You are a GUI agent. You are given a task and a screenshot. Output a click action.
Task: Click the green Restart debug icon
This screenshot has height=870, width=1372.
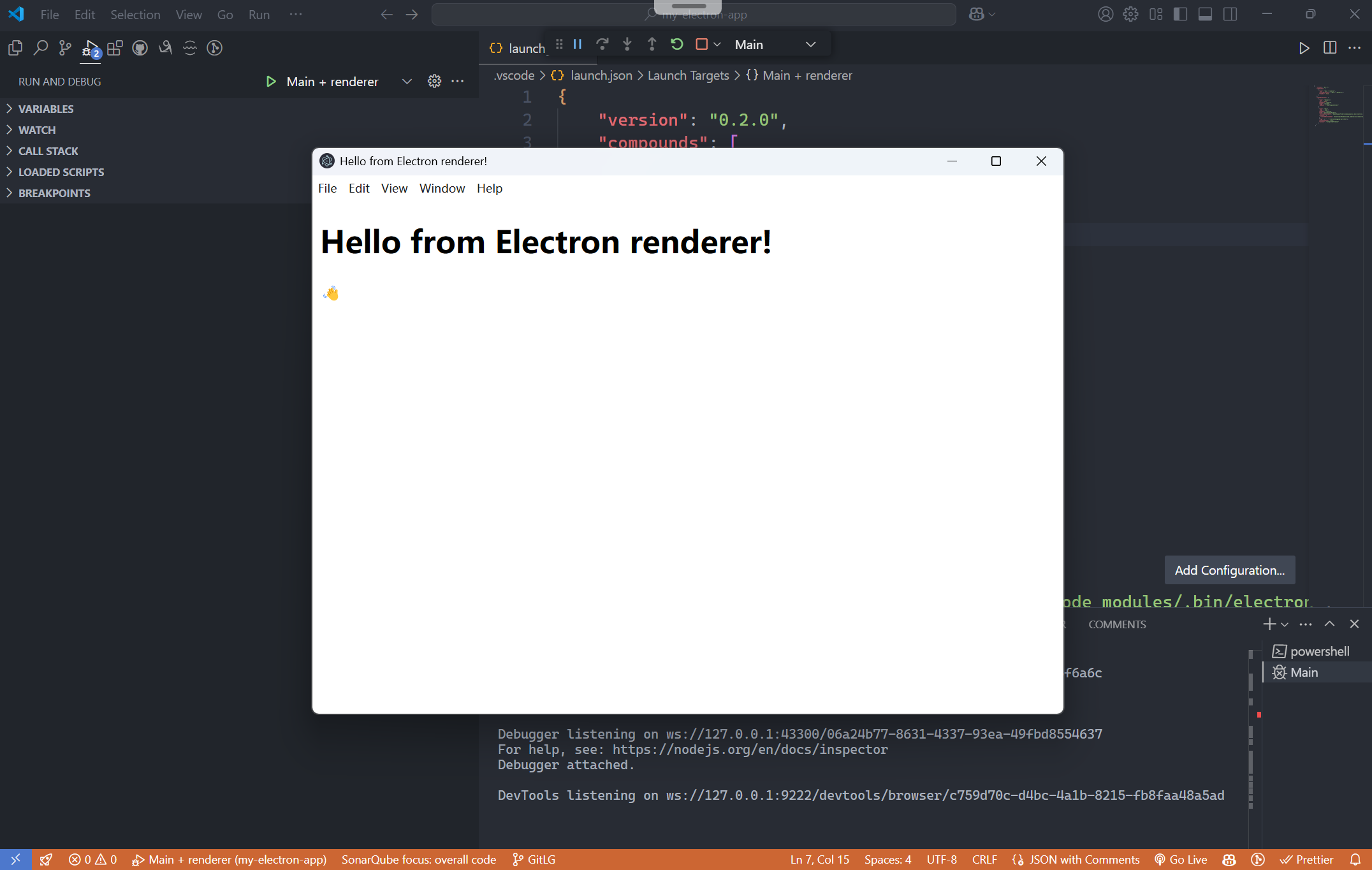pyautogui.click(x=677, y=45)
